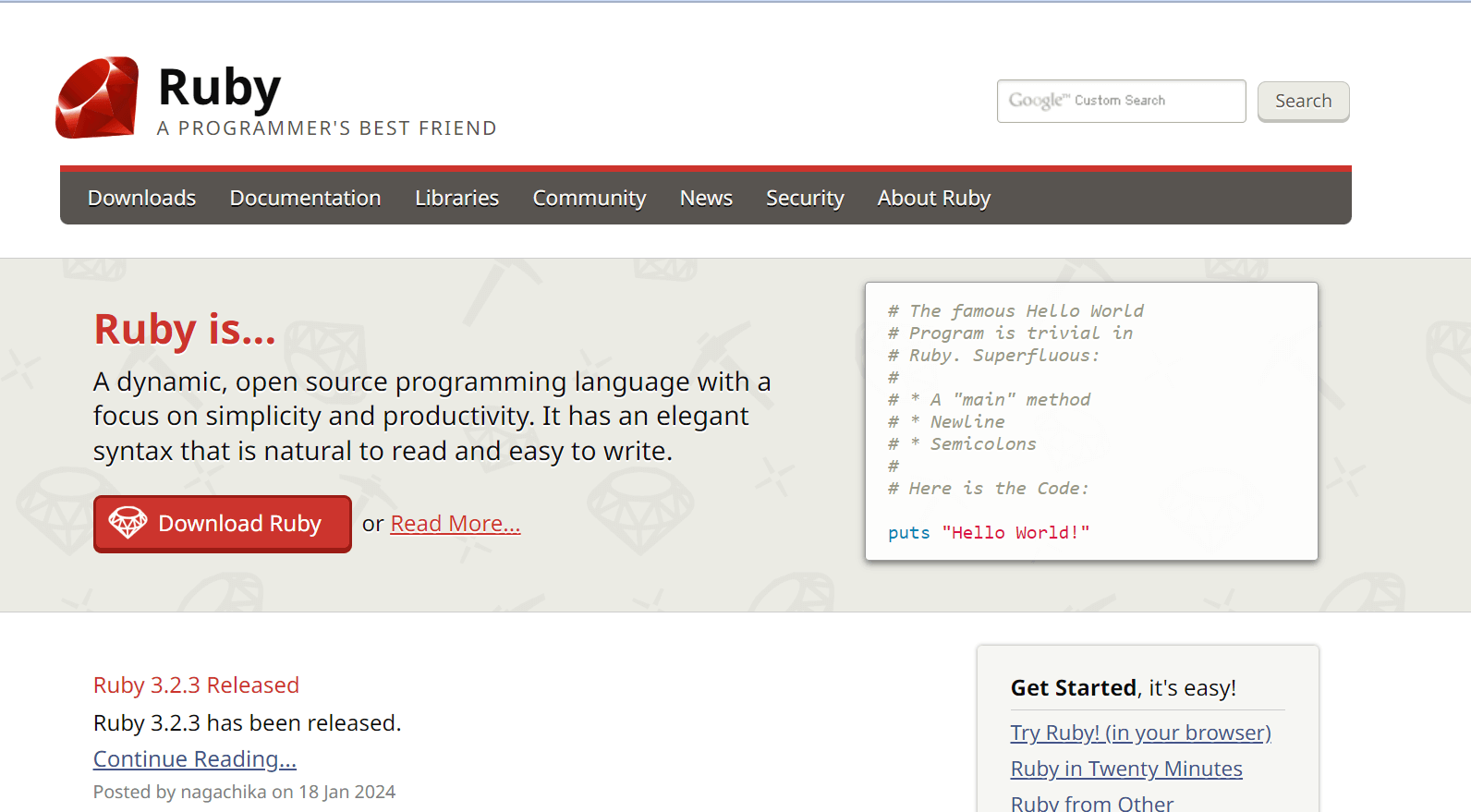Viewport: 1471px width, 812px height.
Task: Go to the Documentation page
Action: click(305, 198)
